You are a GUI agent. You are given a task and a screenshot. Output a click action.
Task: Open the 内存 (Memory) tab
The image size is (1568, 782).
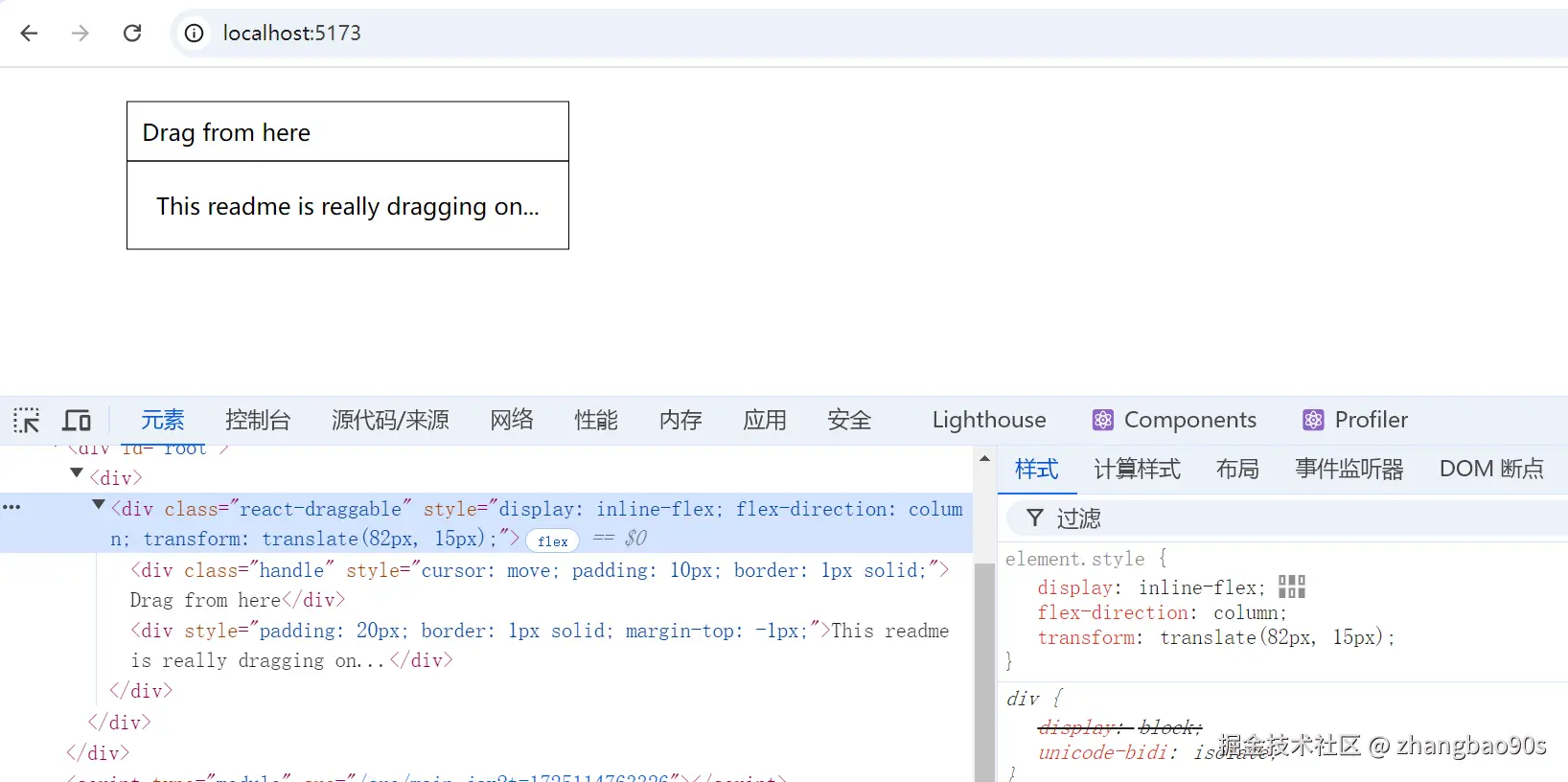pos(680,420)
